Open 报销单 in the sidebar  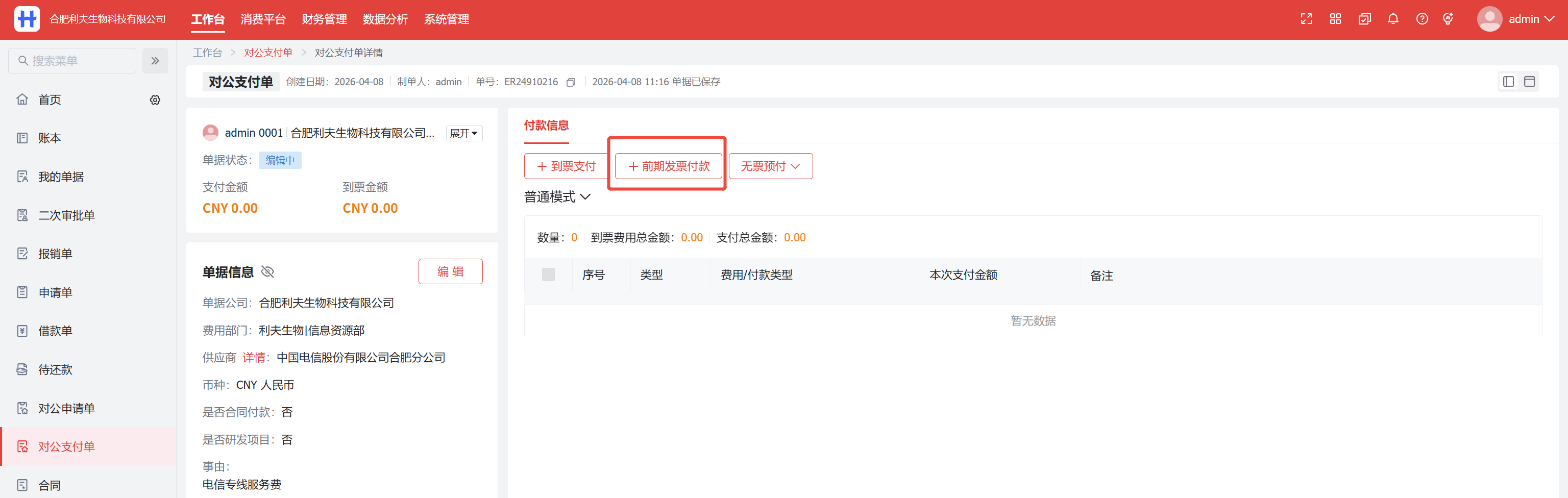(x=56, y=254)
